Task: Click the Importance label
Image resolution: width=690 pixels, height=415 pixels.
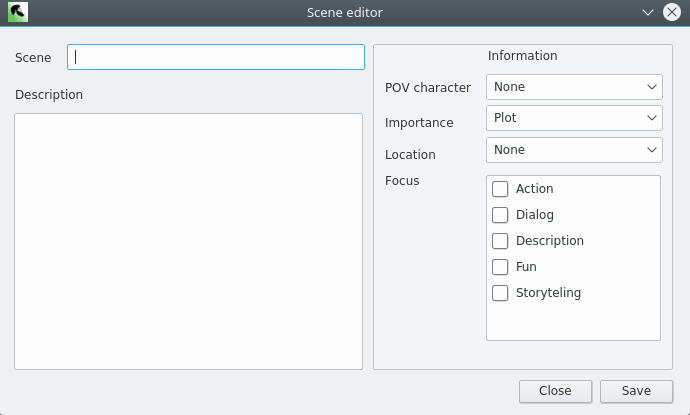Action: point(419,122)
